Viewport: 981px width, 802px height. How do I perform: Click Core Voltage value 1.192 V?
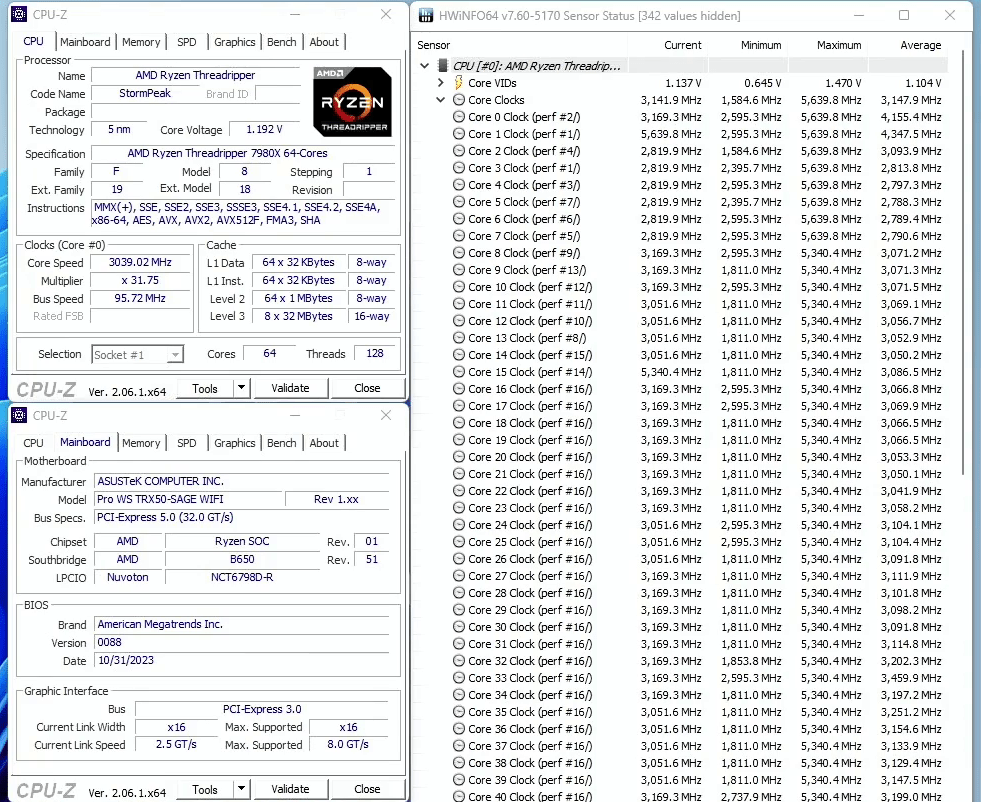pyautogui.click(x=264, y=129)
